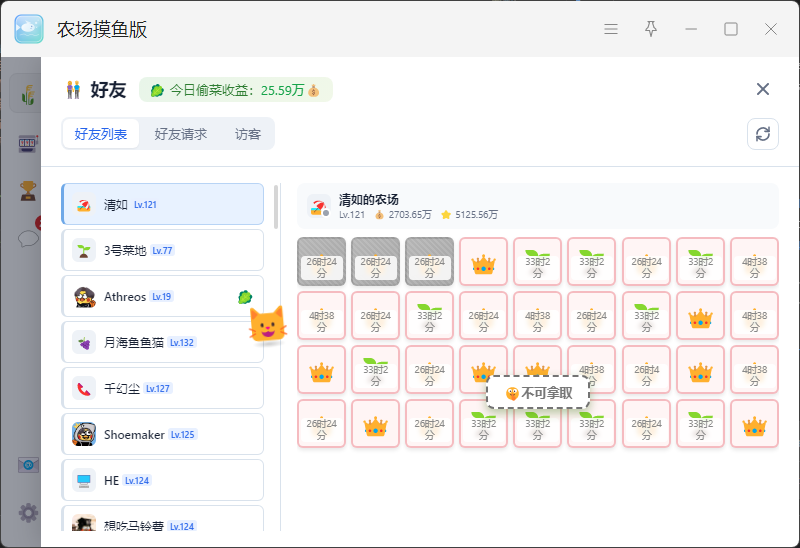Screen dimensions: 800x548
Task: Select friend Shoemaker Lv.125
Action: (x=163, y=434)
